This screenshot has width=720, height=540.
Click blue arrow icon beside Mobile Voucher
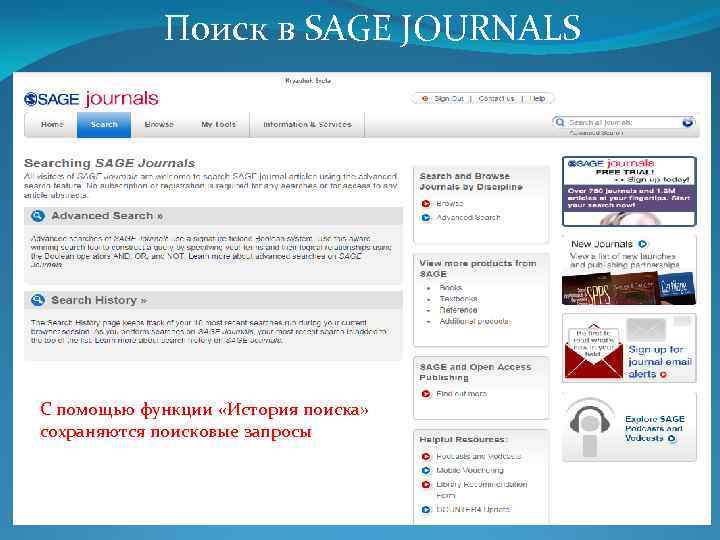coord(426,471)
